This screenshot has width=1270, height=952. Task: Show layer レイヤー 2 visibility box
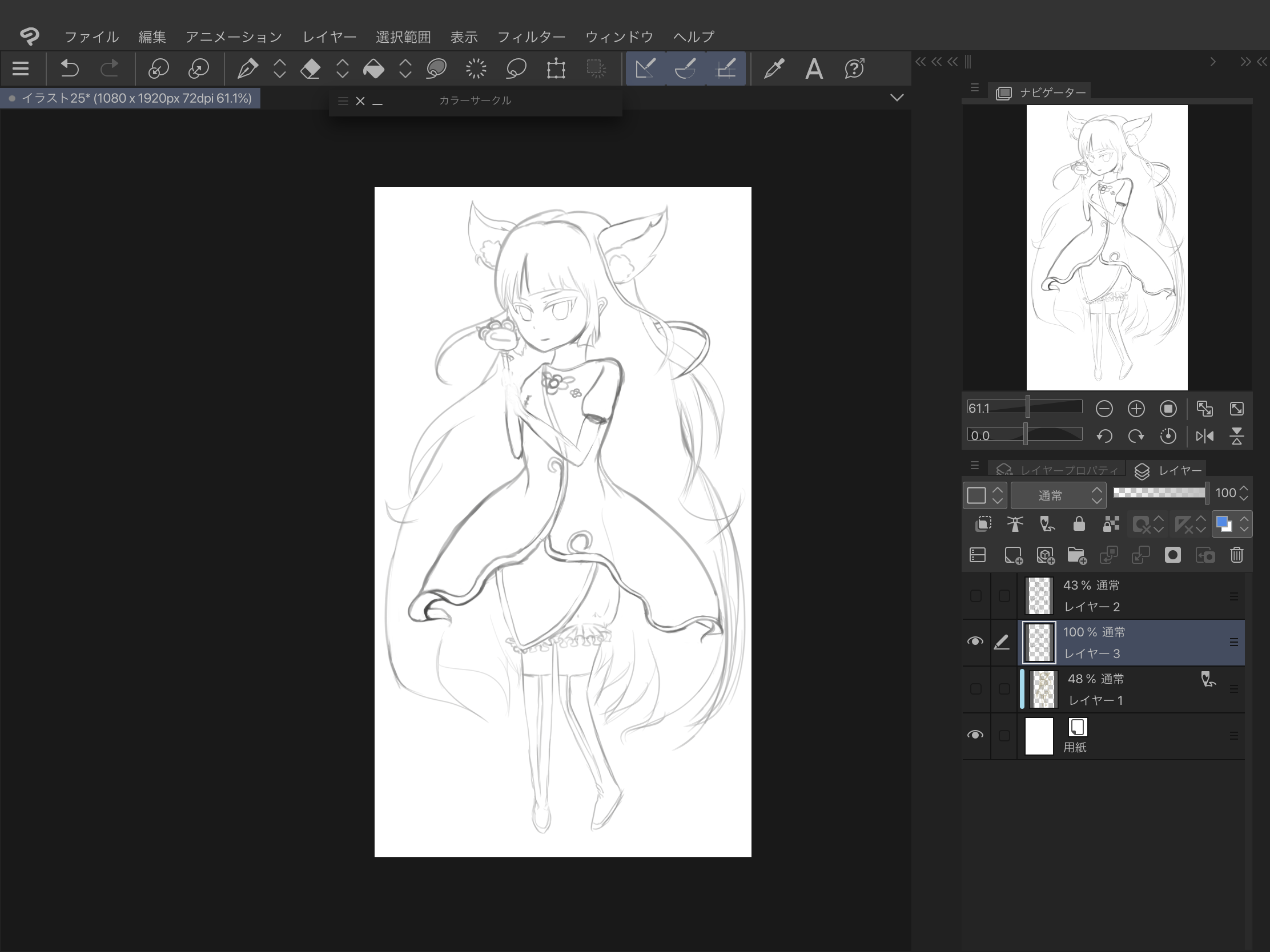point(975,596)
